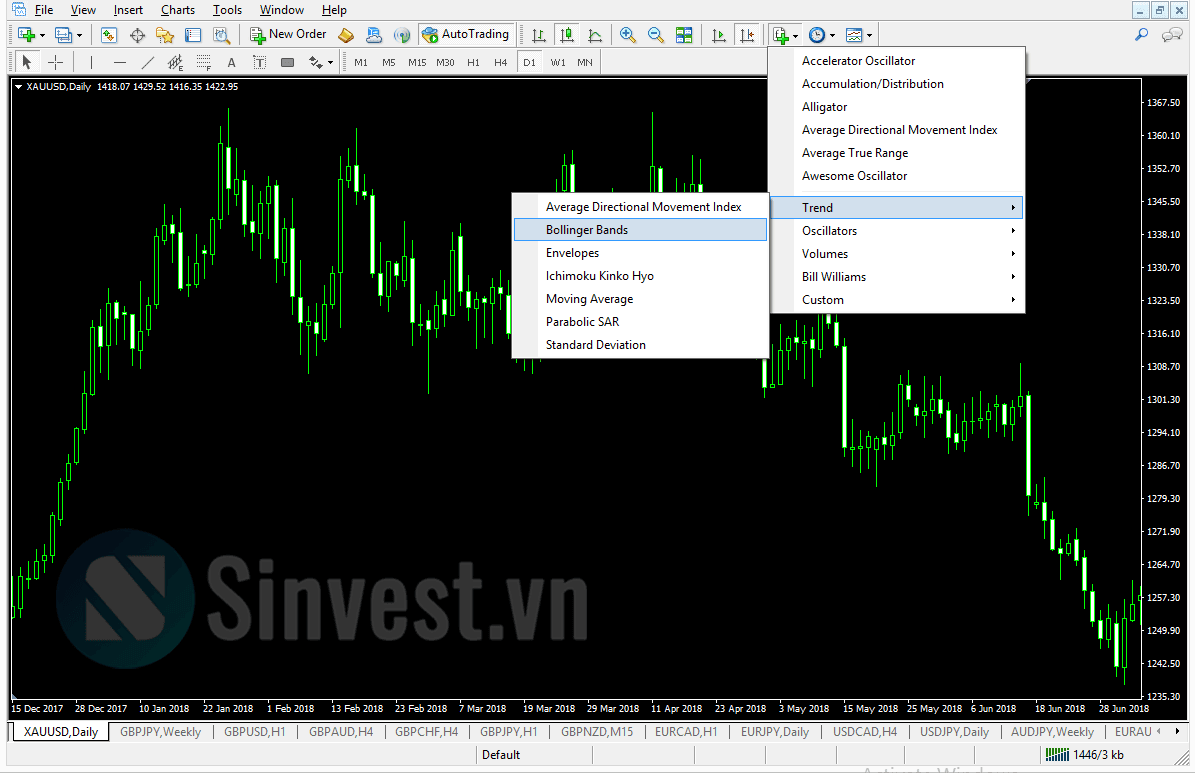
Task: Toggle the Terminal window icon
Action: coord(193,35)
